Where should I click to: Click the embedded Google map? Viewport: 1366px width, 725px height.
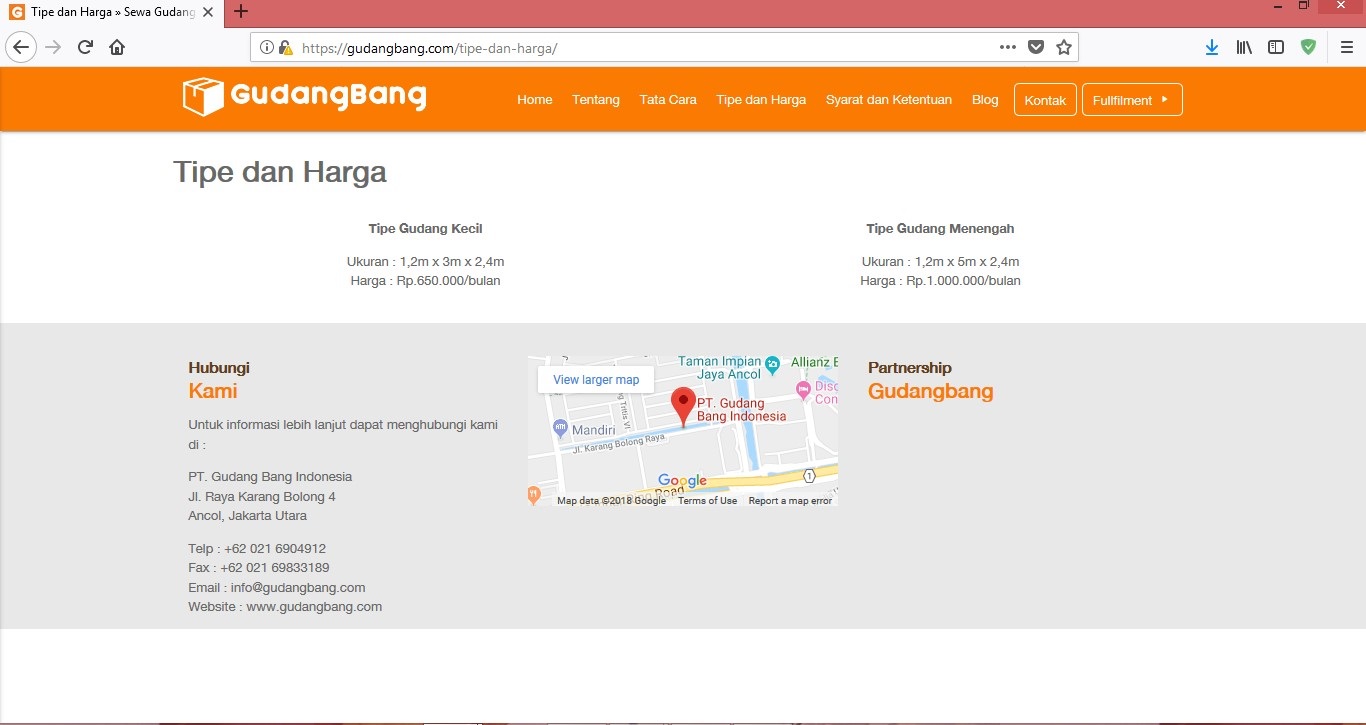(683, 431)
